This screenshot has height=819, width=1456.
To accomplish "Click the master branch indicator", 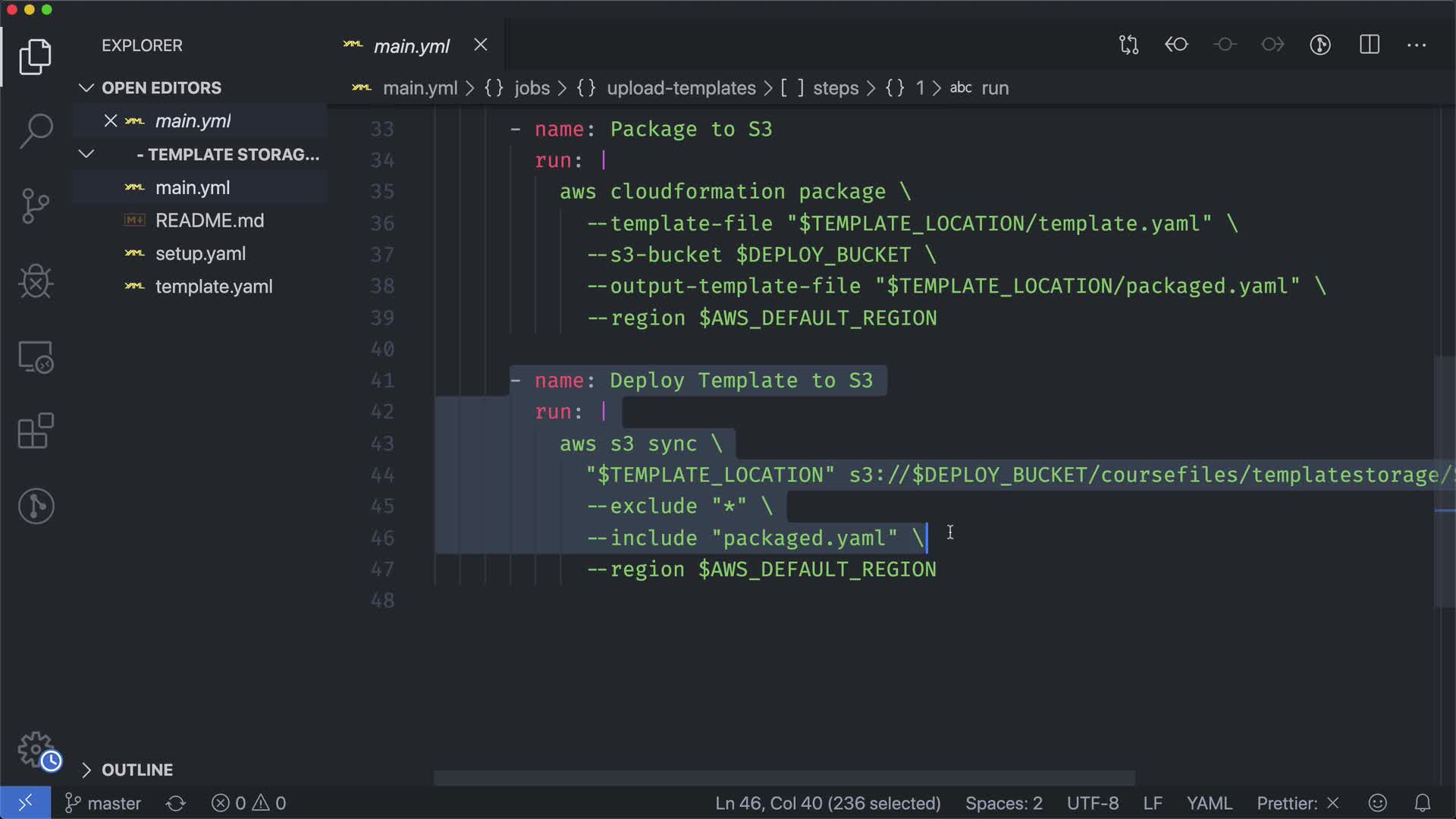I will (x=104, y=803).
